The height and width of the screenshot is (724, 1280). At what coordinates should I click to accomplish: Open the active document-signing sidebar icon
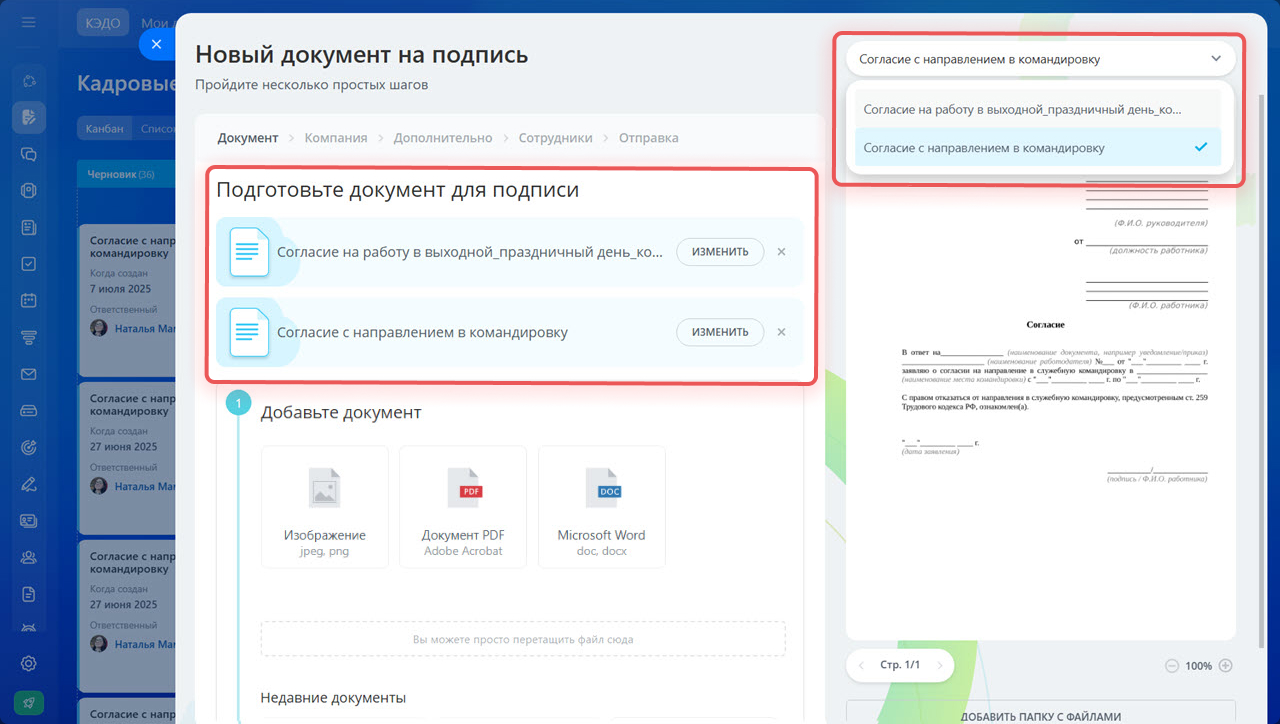(x=29, y=117)
